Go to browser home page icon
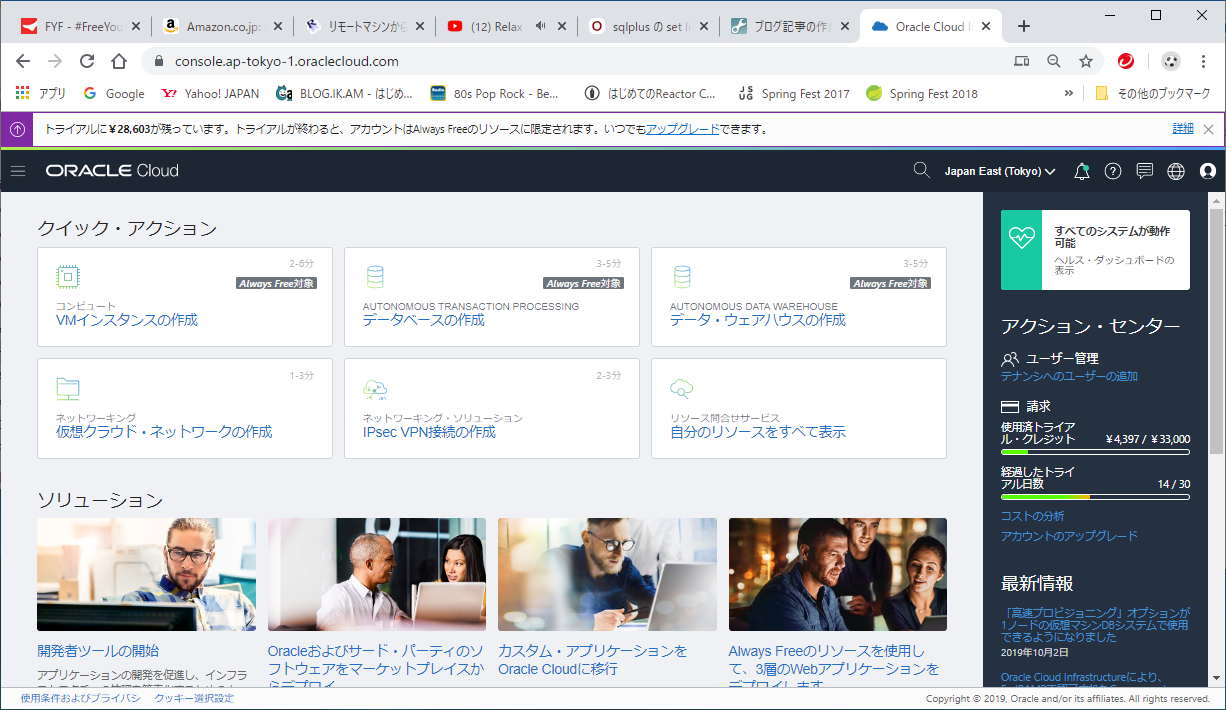1226x710 pixels. click(x=119, y=61)
